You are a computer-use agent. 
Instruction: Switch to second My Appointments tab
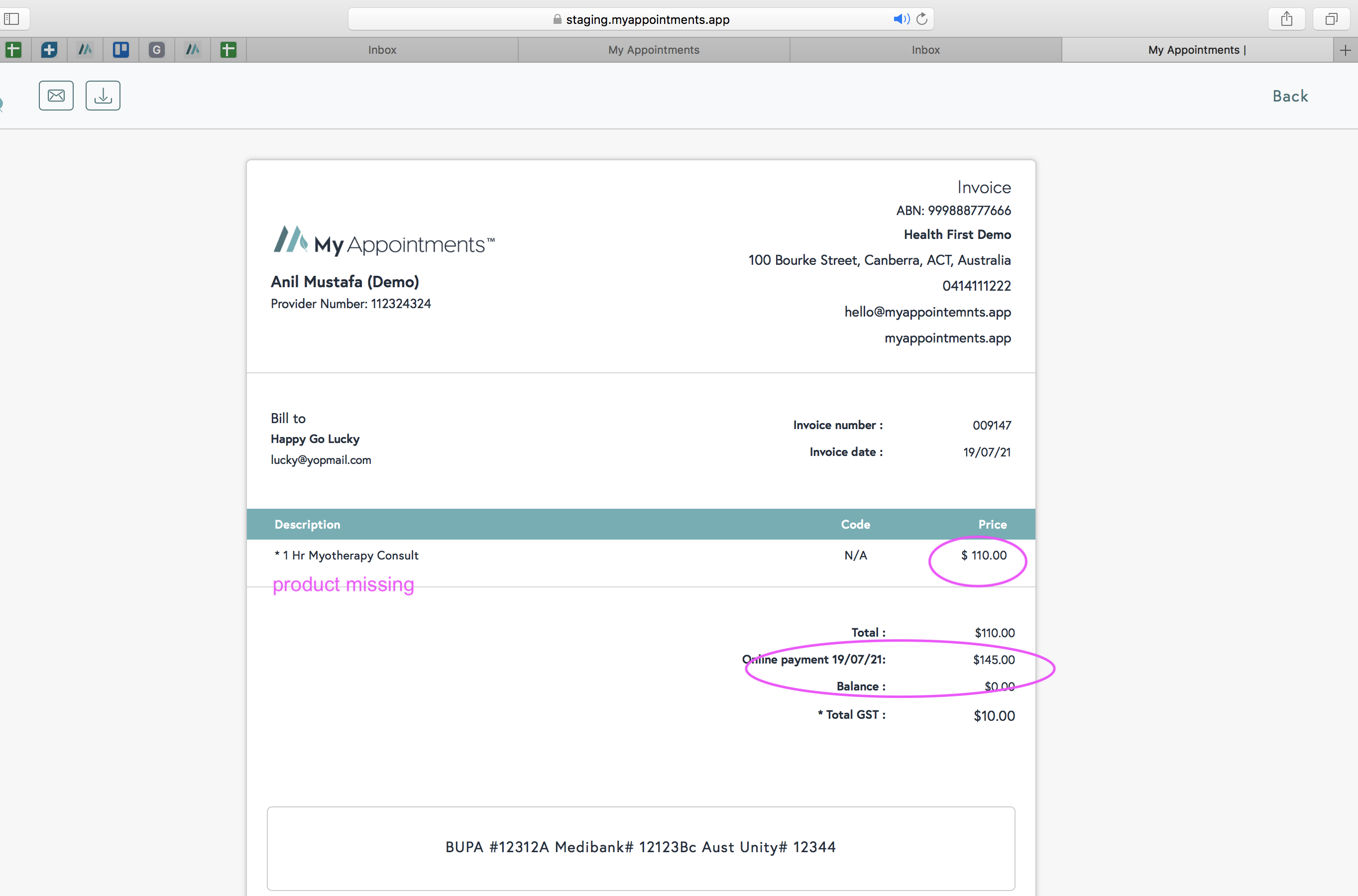(x=1196, y=50)
